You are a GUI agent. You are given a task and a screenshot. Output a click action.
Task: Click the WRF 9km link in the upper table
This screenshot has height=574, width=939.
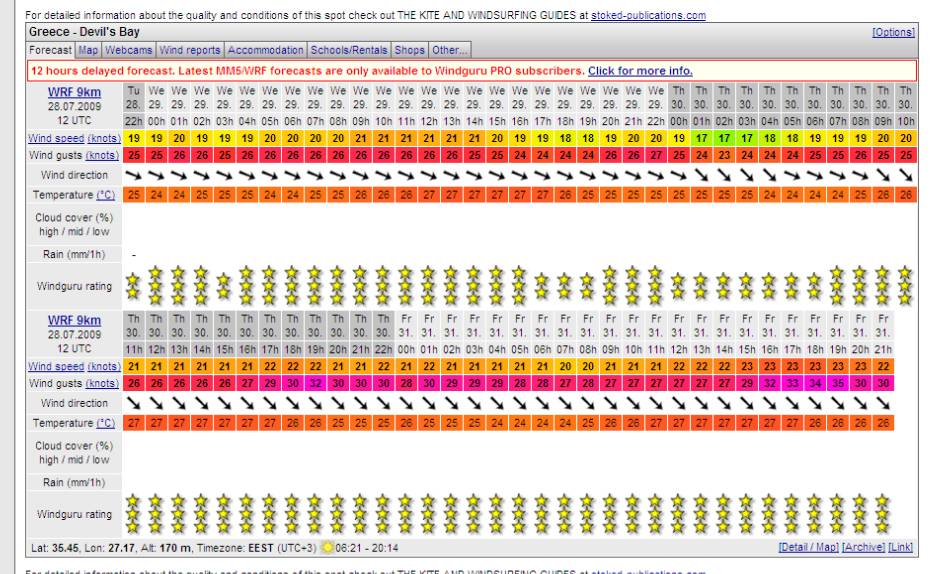(x=71, y=91)
